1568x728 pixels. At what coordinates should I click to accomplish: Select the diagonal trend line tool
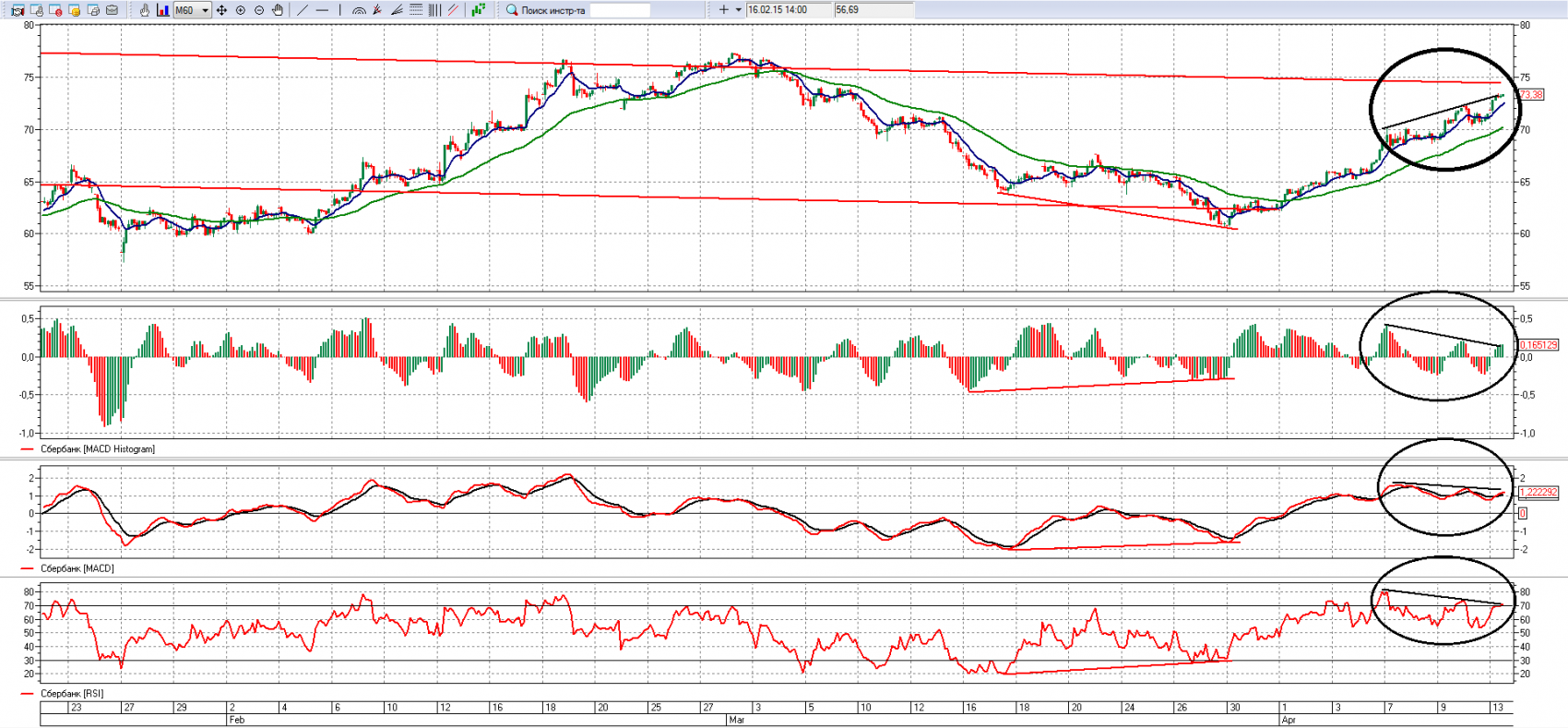(x=303, y=10)
